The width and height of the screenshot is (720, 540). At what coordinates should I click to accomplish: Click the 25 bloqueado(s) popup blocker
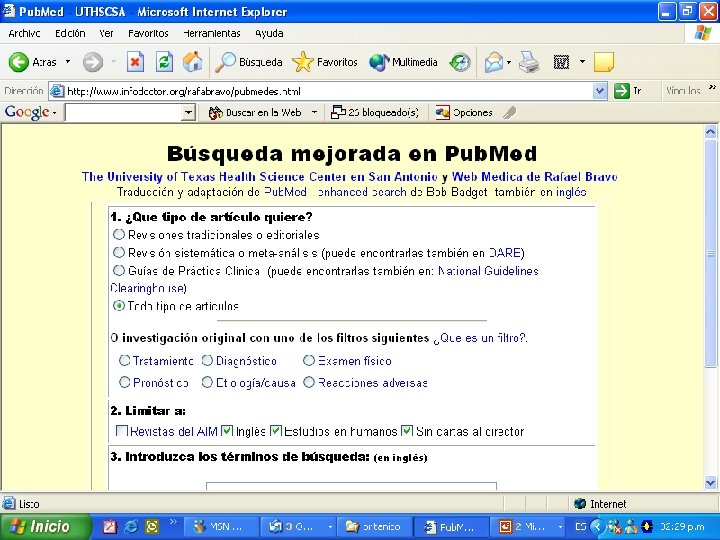[375, 112]
